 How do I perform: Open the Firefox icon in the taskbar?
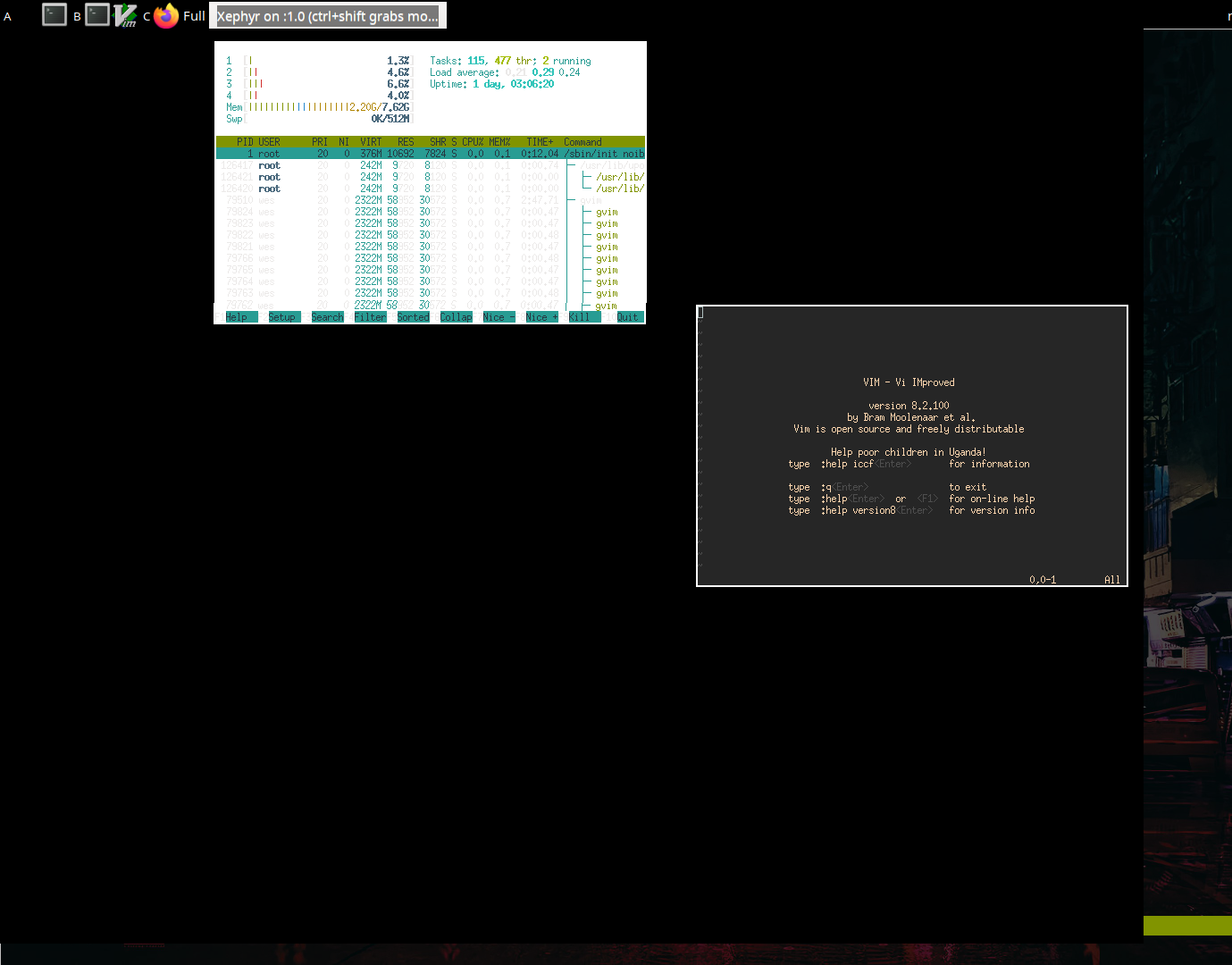click(x=166, y=15)
